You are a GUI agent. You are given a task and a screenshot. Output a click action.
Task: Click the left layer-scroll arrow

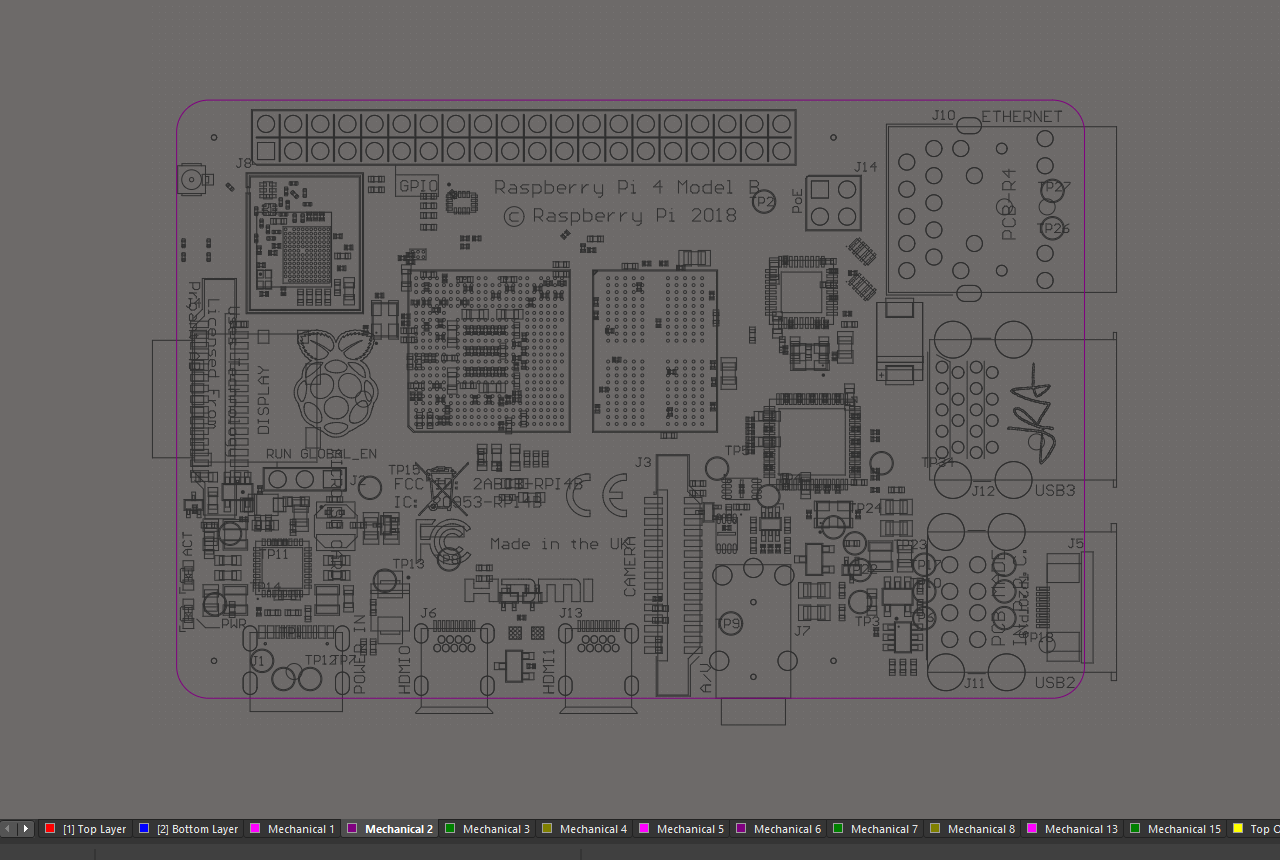pyautogui.click(x=6, y=828)
